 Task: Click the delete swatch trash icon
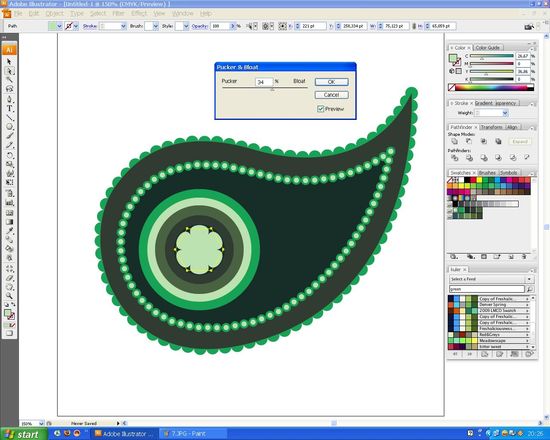pyautogui.click(x=524, y=257)
